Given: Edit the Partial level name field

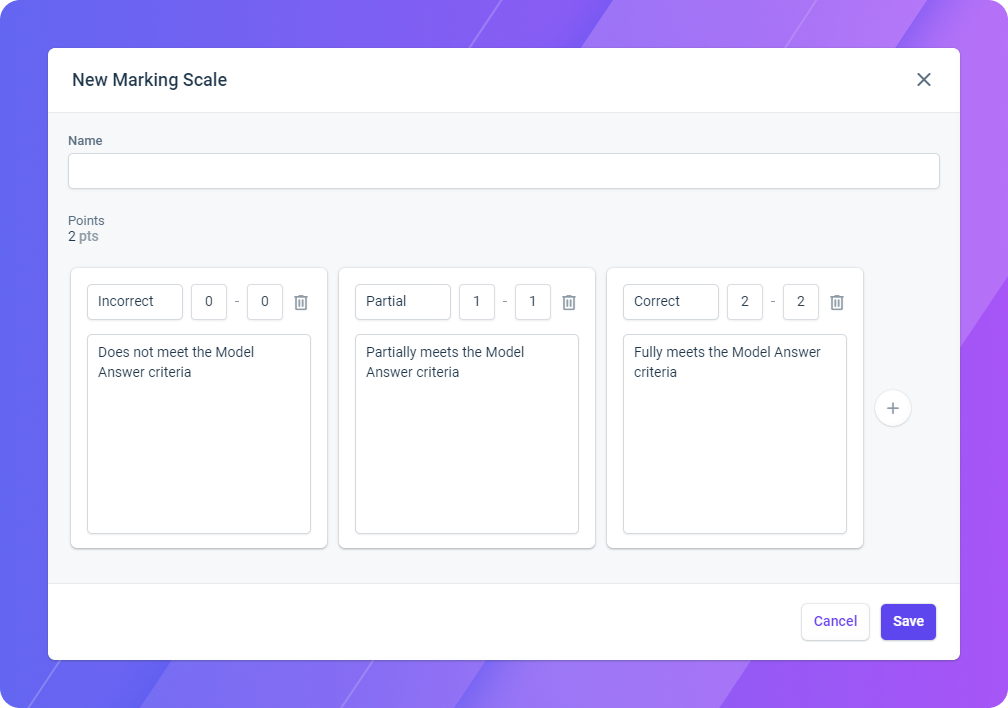Looking at the screenshot, I should pyautogui.click(x=403, y=302).
